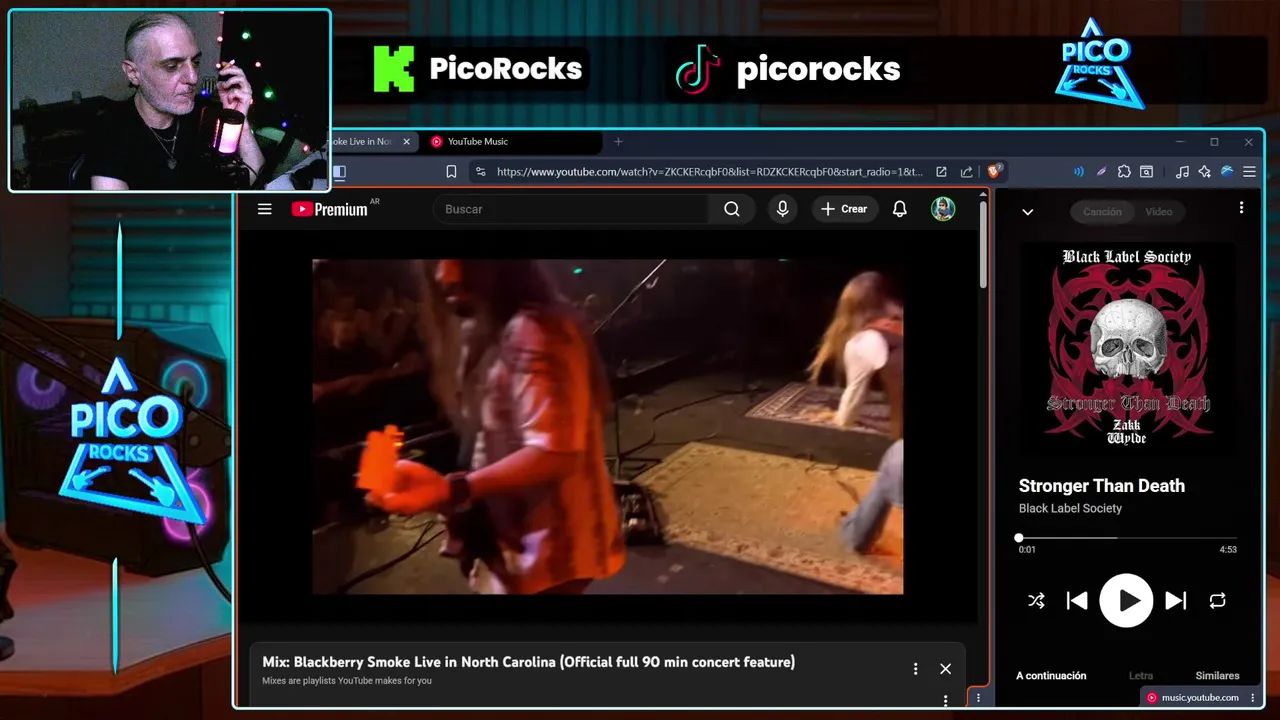1280x720 pixels.
Task: Start voice search with the microphone icon
Action: tap(783, 209)
